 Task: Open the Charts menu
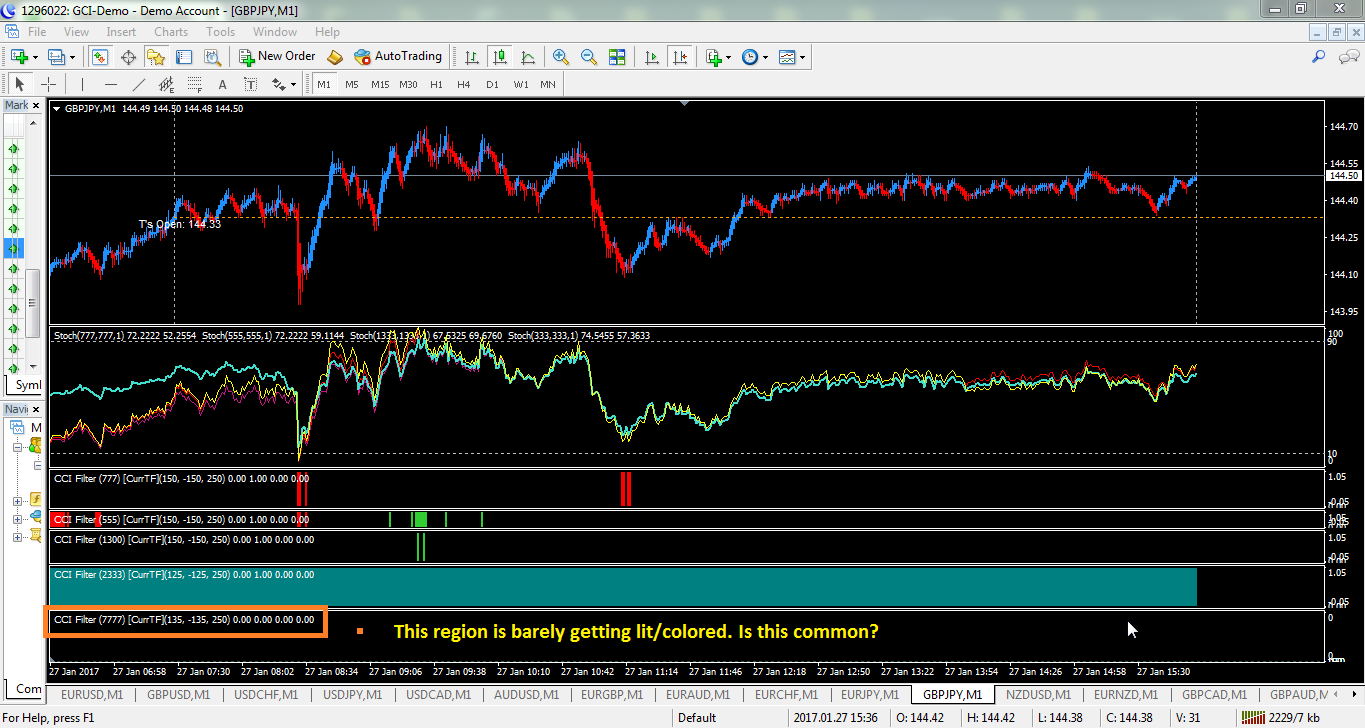(x=171, y=32)
